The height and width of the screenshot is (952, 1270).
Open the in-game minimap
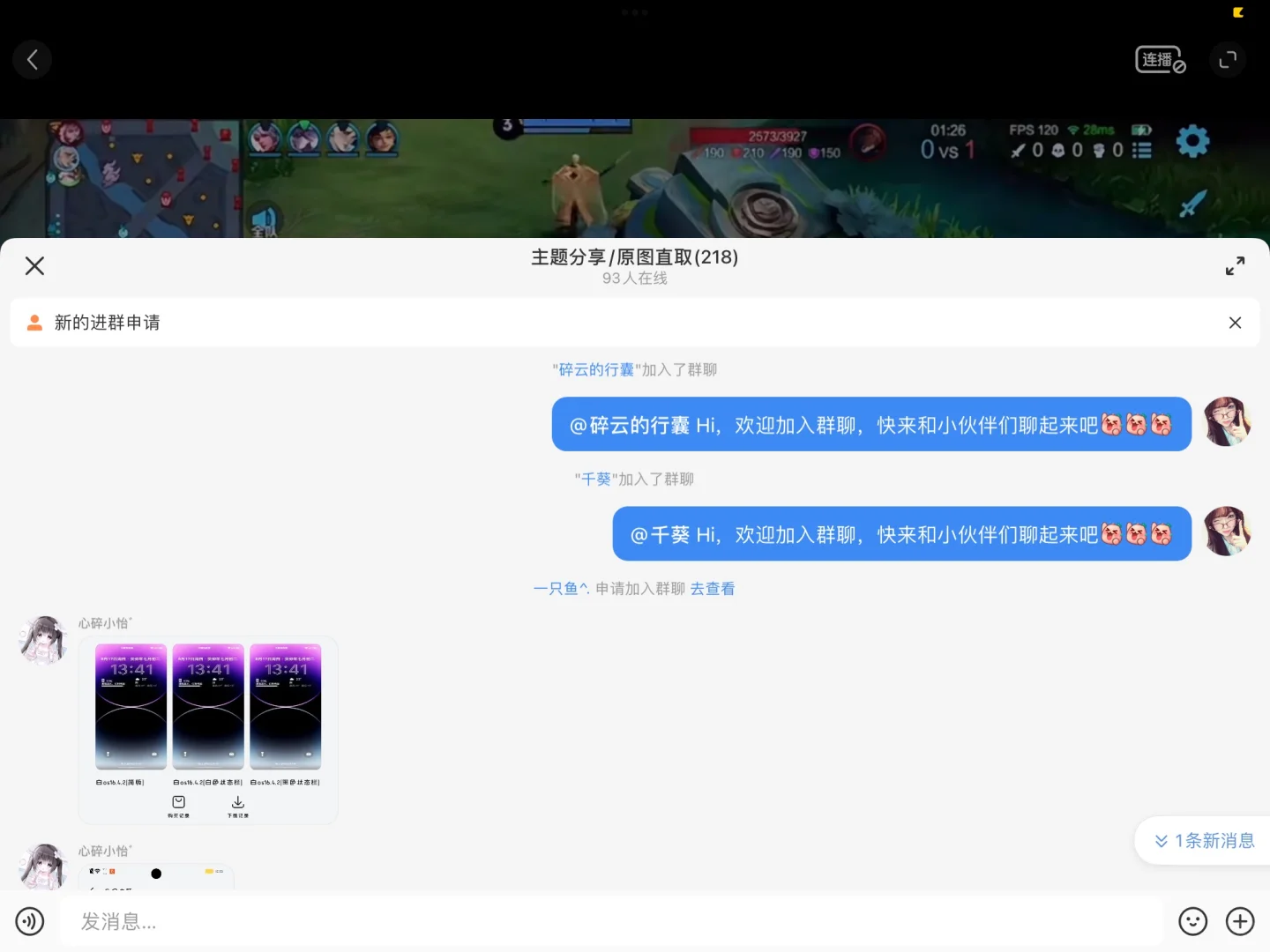(143, 178)
